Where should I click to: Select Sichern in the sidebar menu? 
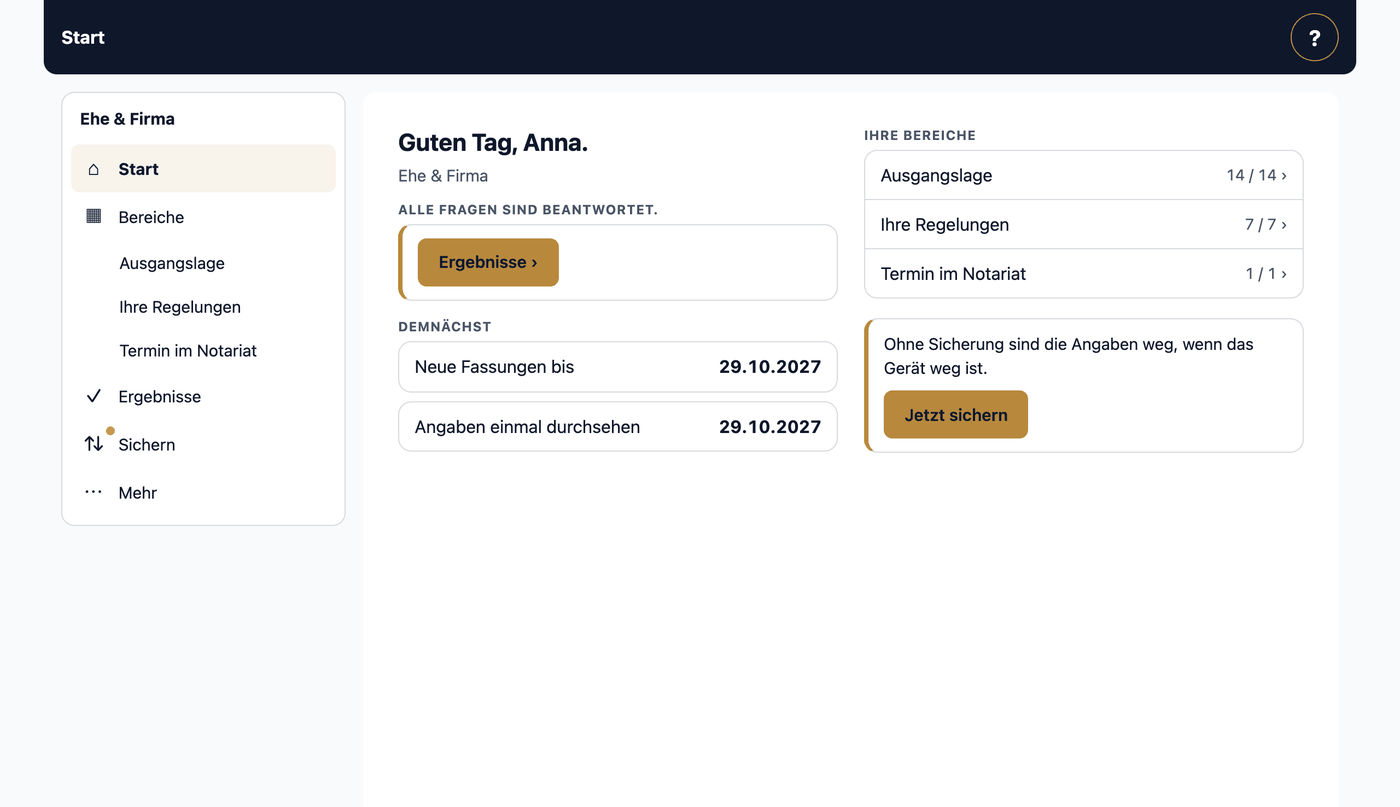coord(203,445)
